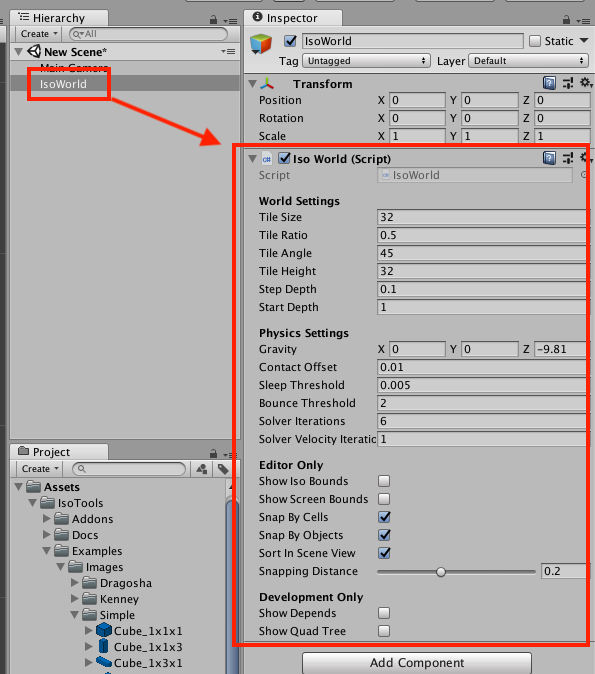Image resolution: width=595 pixels, height=674 pixels.
Task: Select the Simple folder
Action: tap(117, 615)
